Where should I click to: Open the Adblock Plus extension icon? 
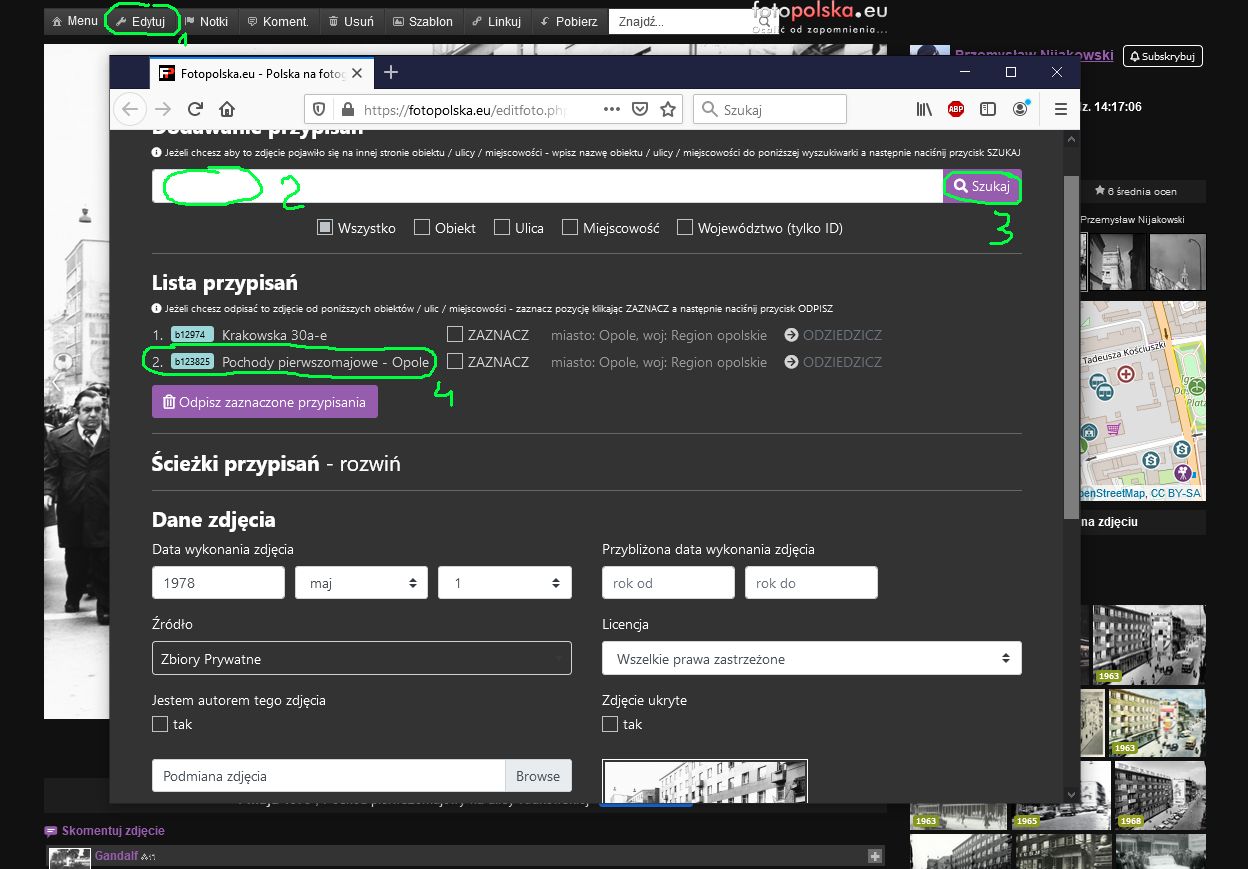coord(956,109)
